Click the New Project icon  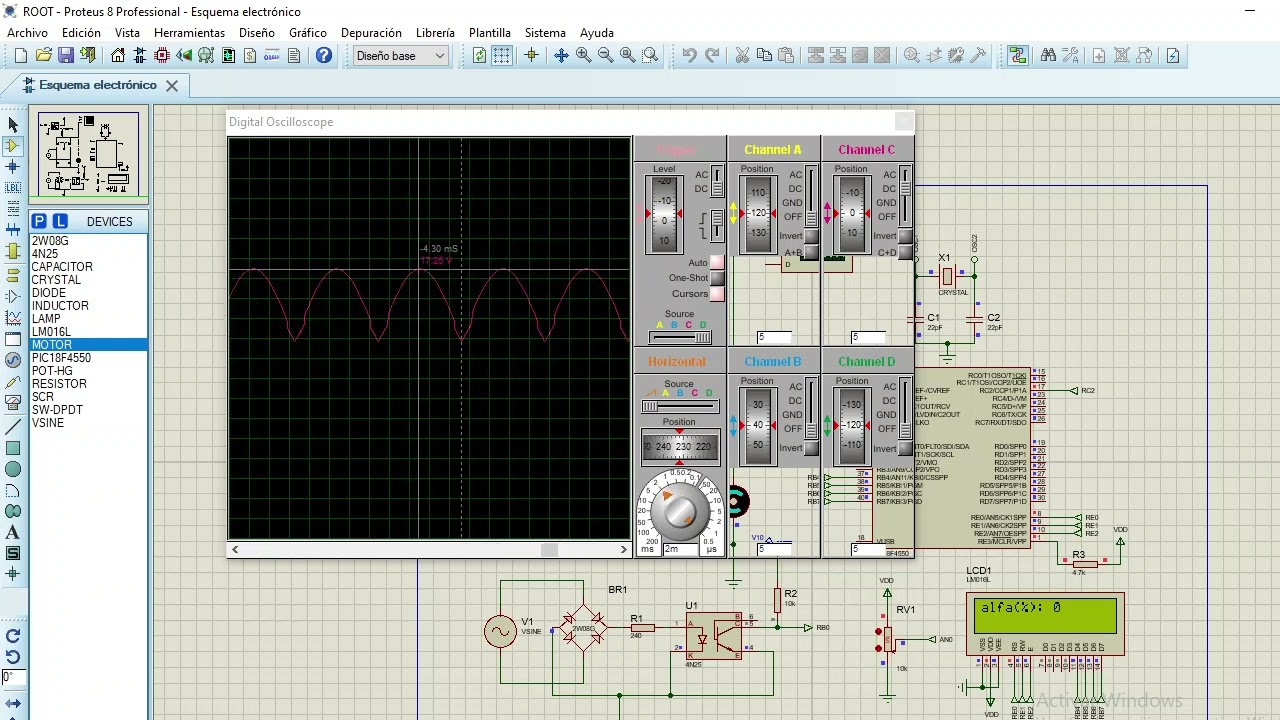[20, 56]
